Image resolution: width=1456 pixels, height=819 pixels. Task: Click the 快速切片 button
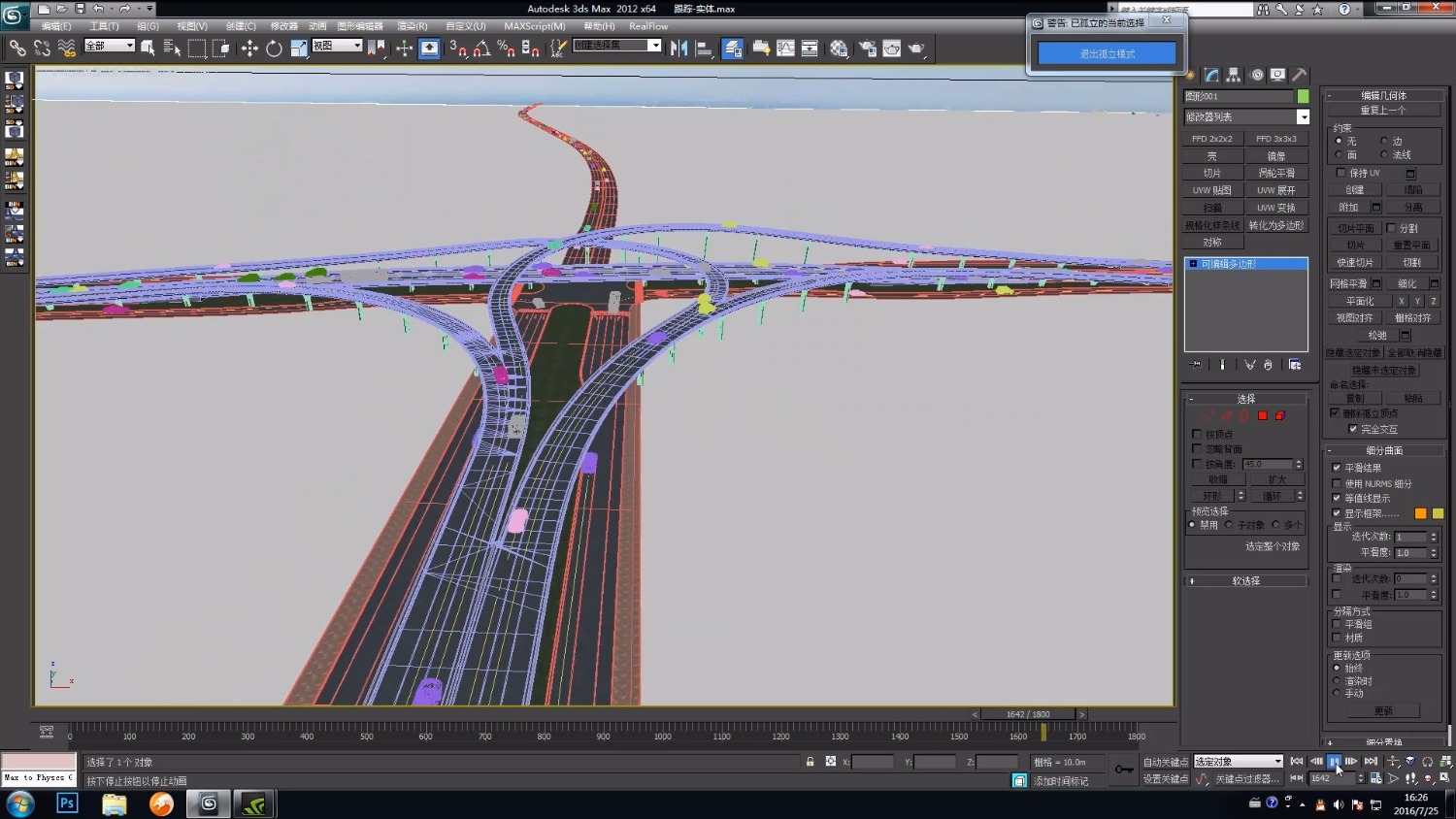coord(1355,263)
